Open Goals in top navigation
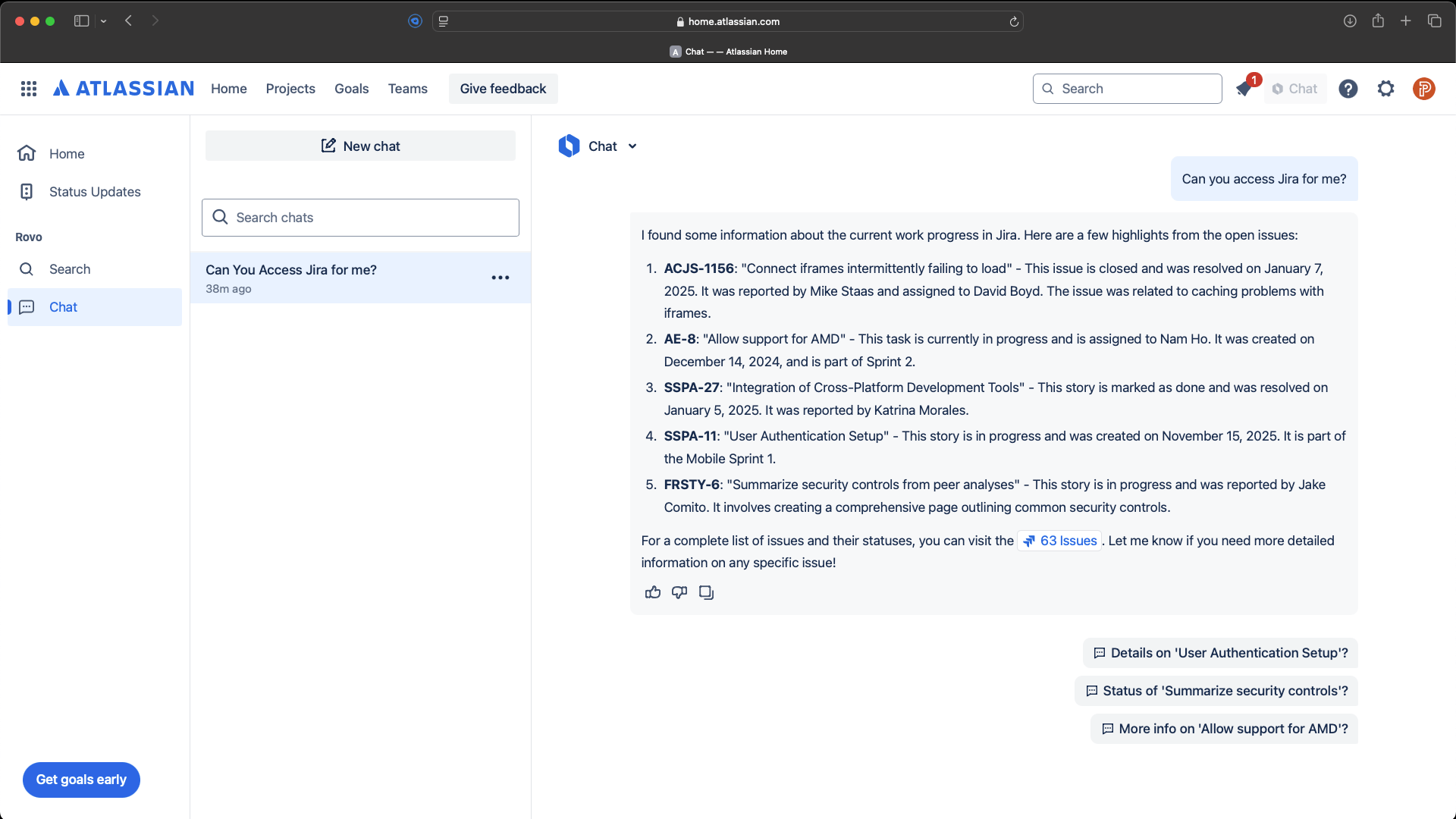This screenshot has height=819, width=1456. coord(352,89)
